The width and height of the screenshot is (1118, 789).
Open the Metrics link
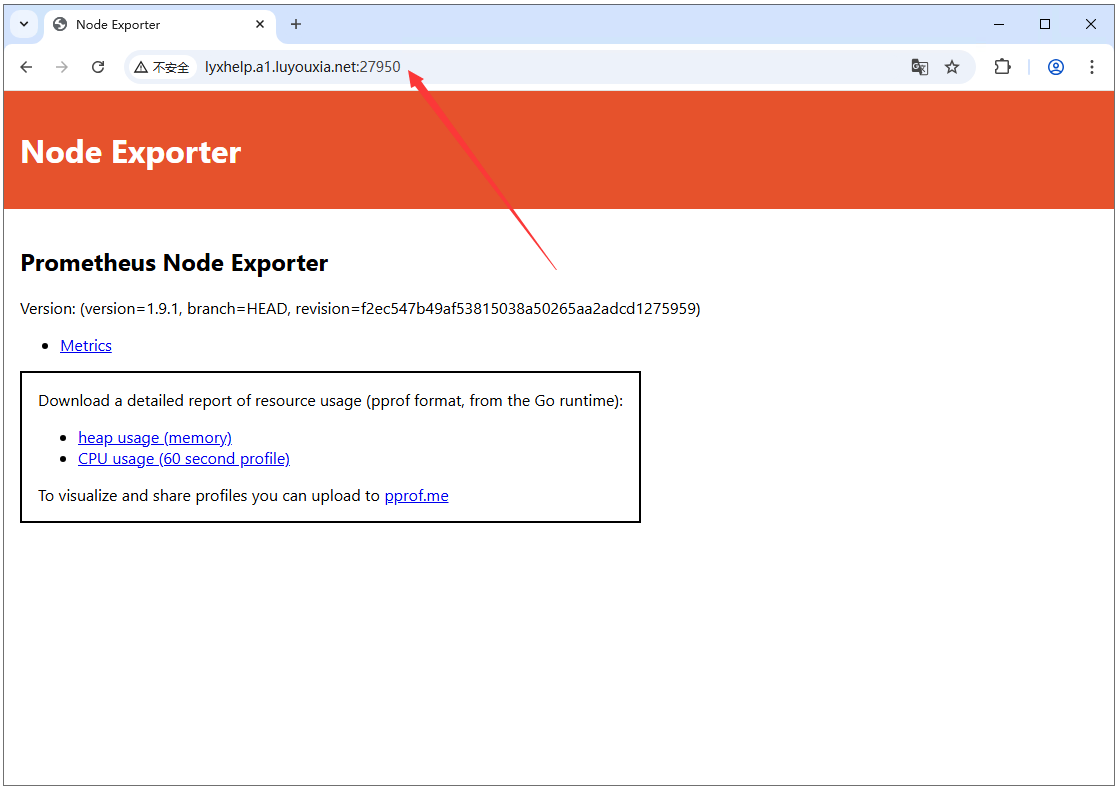(x=85, y=345)
